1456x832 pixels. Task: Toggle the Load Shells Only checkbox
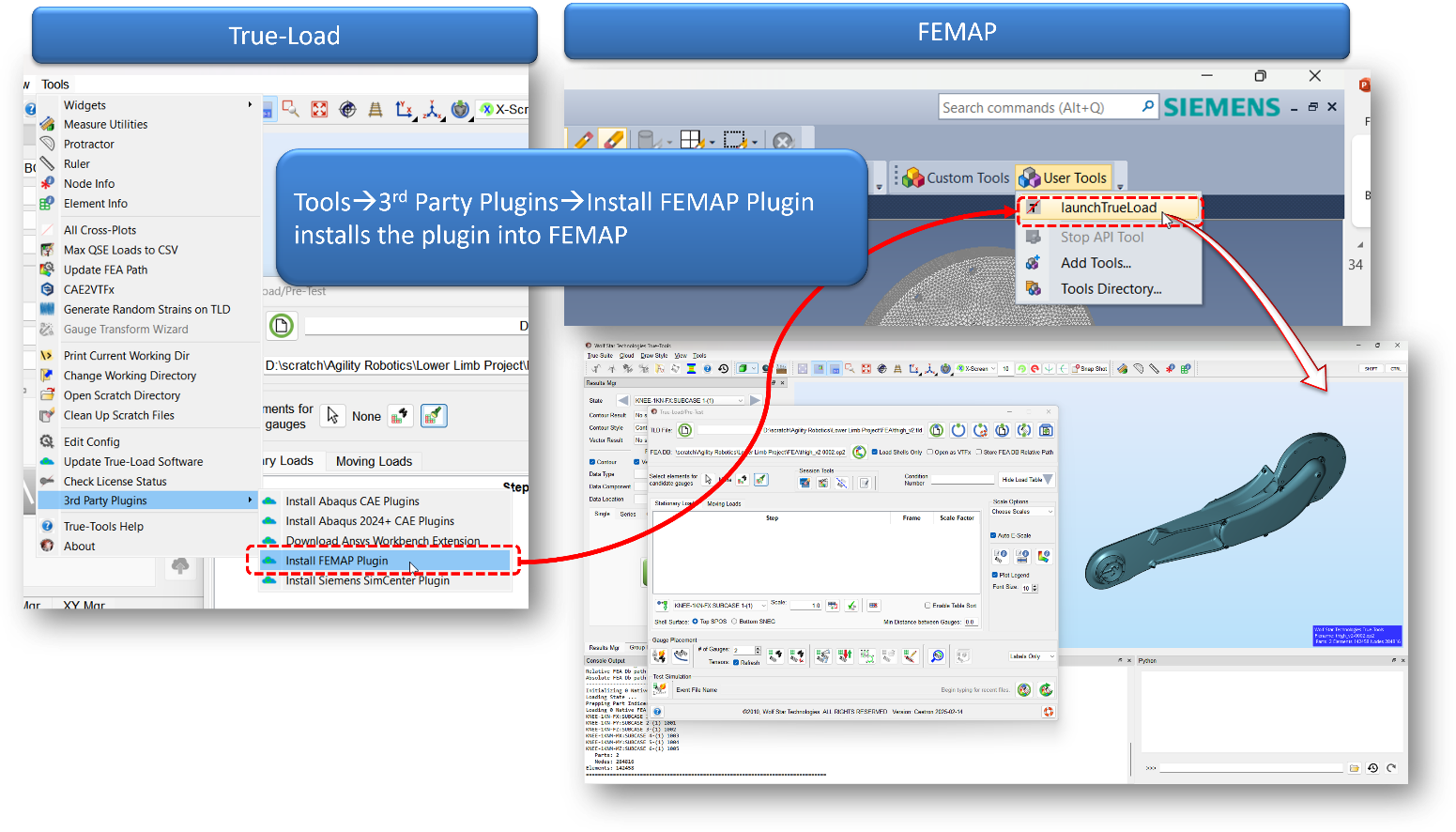click(876, 452)
